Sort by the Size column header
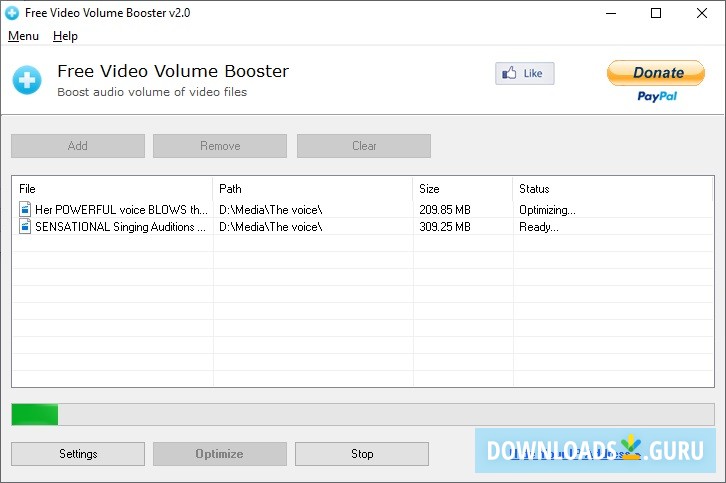726x483 pixels. click(x=463, y=189)
